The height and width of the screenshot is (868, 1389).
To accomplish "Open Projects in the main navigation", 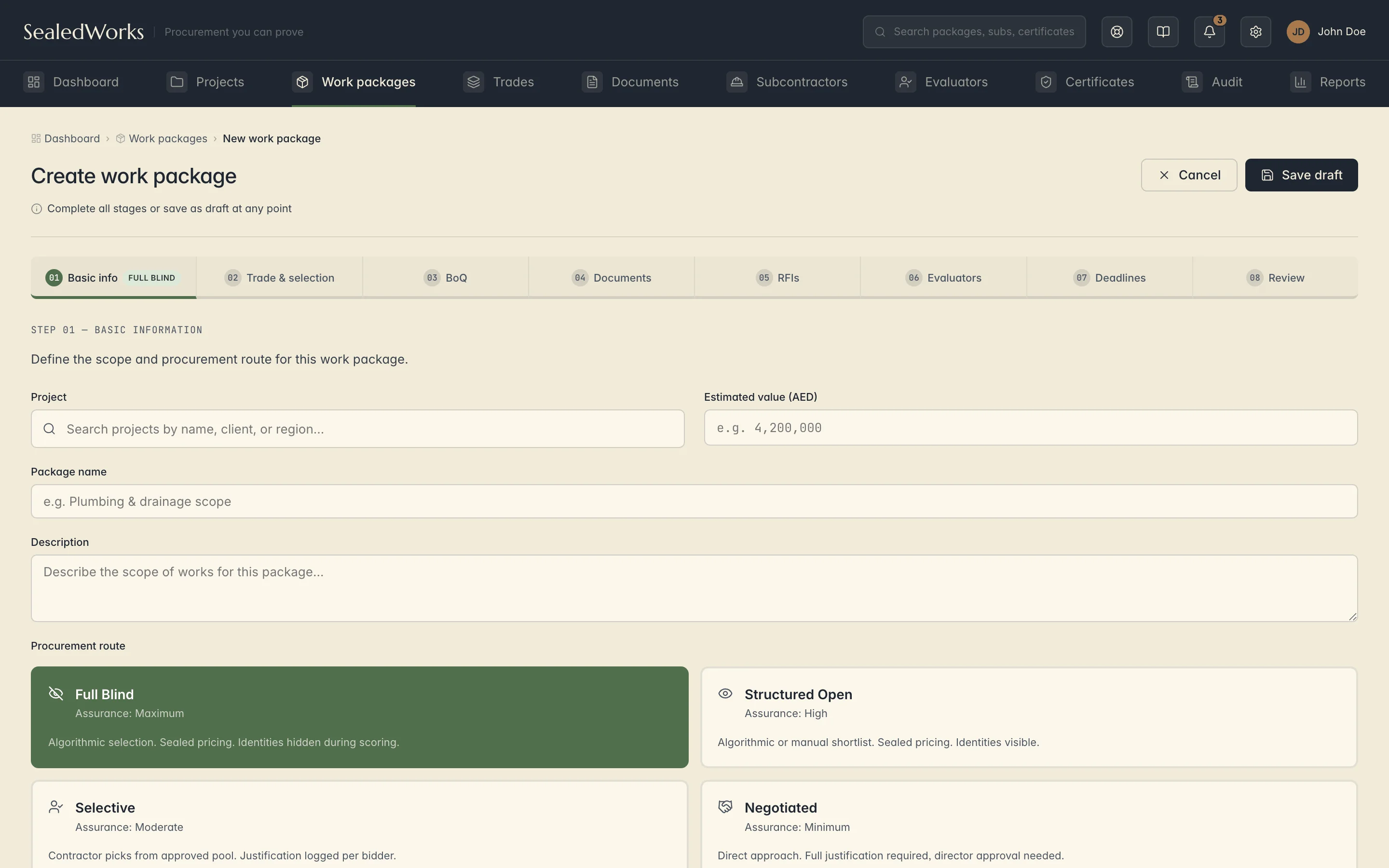I will coord(205,82).
